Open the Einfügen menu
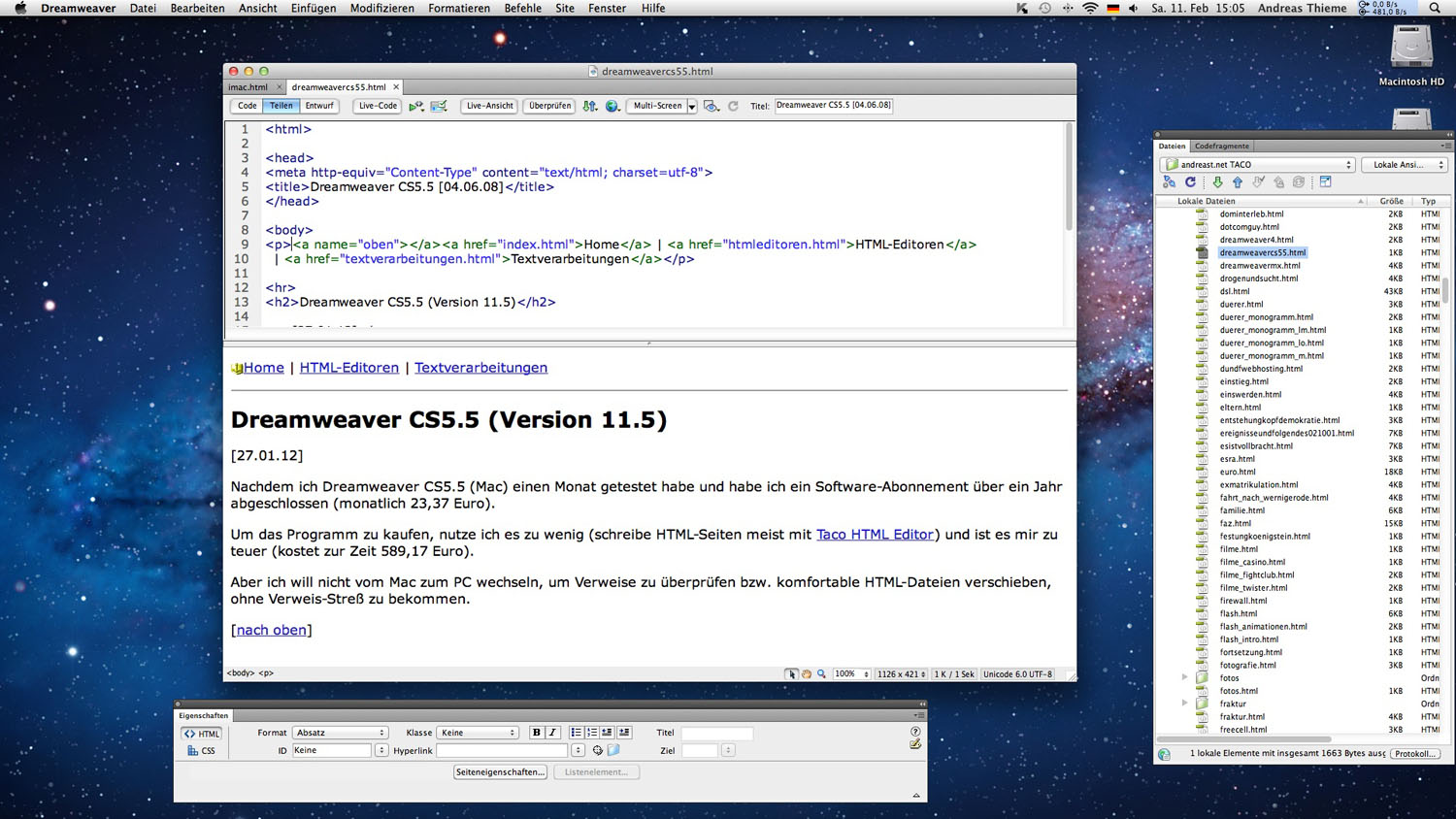The width and height of the screenshot is (1456, 819). point(314,8)
